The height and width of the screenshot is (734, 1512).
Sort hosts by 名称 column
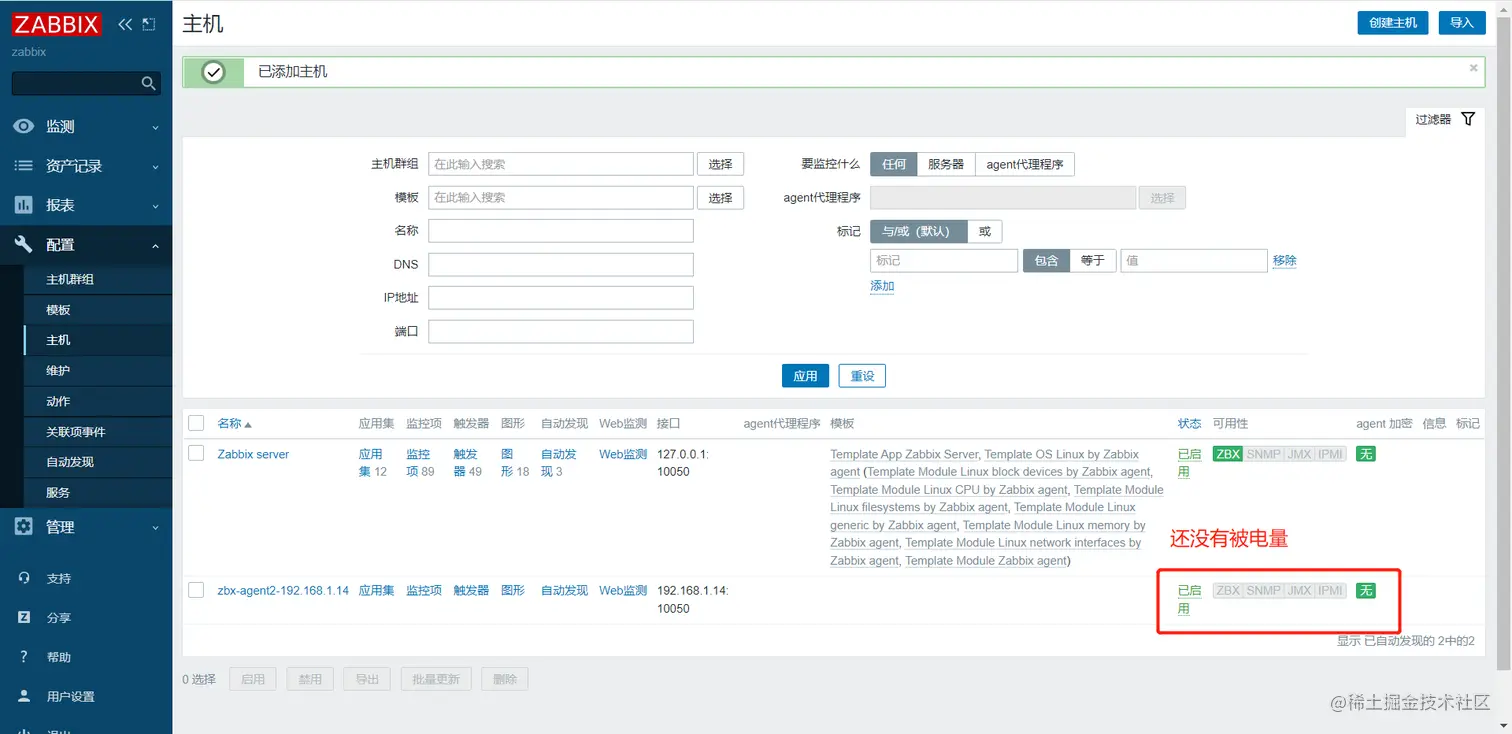coord(235,423)
